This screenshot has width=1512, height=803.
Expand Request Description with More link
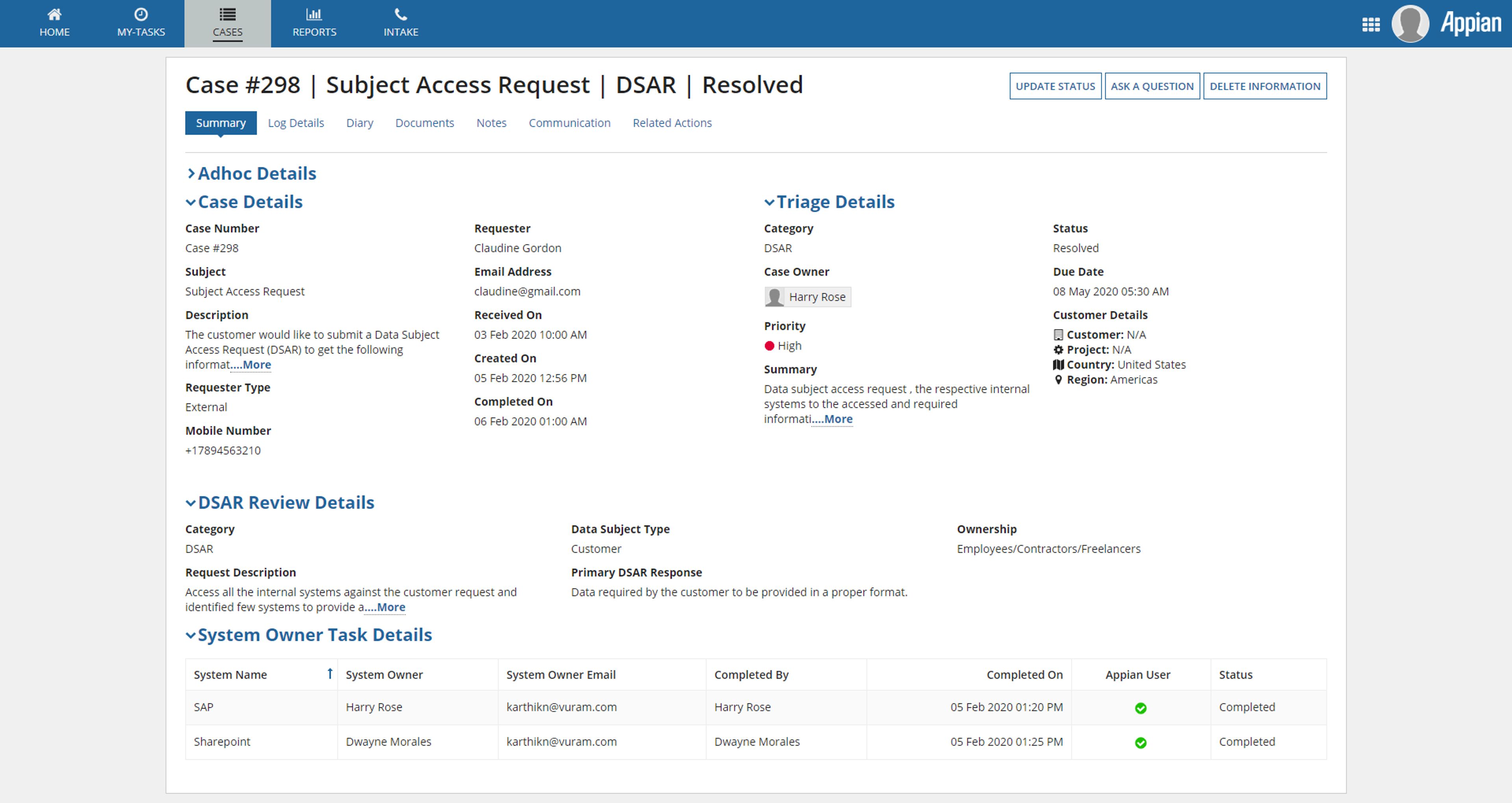(x=385, y=607)
